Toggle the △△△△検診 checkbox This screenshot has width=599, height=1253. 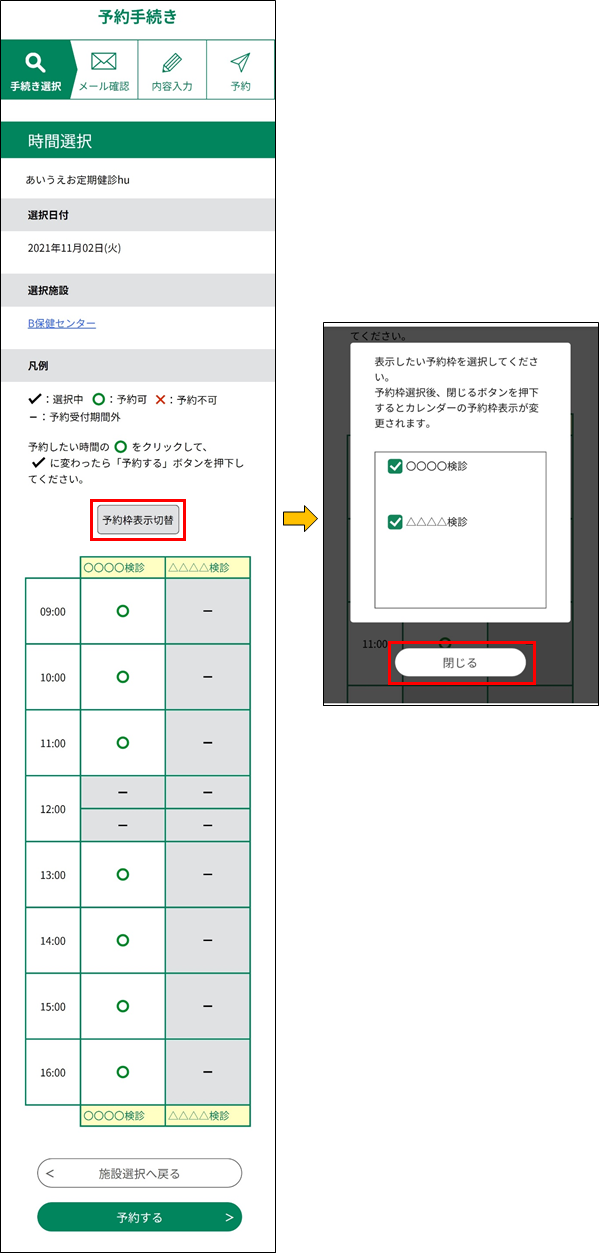coord(395,521)
